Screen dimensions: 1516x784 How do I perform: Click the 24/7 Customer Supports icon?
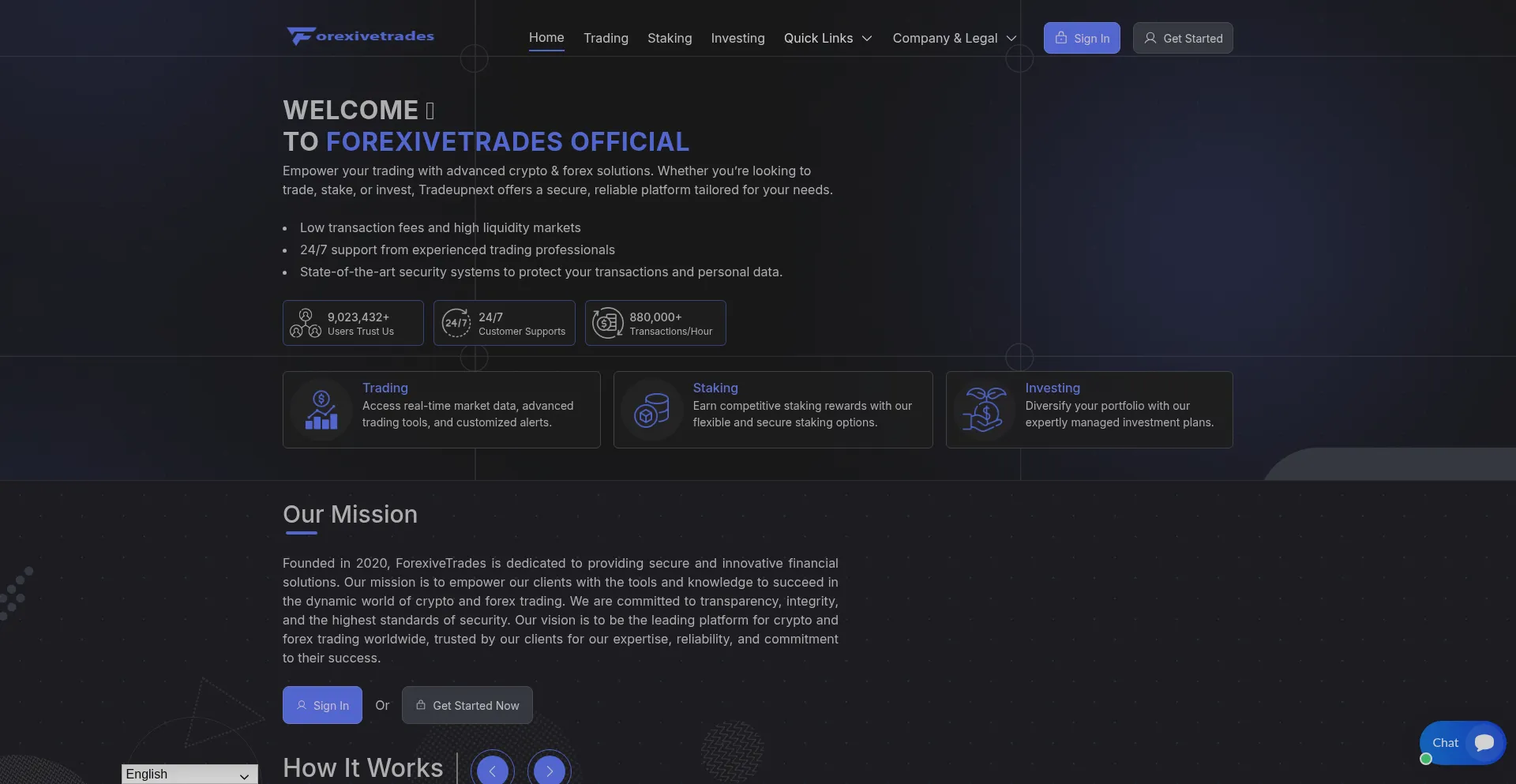456,323
